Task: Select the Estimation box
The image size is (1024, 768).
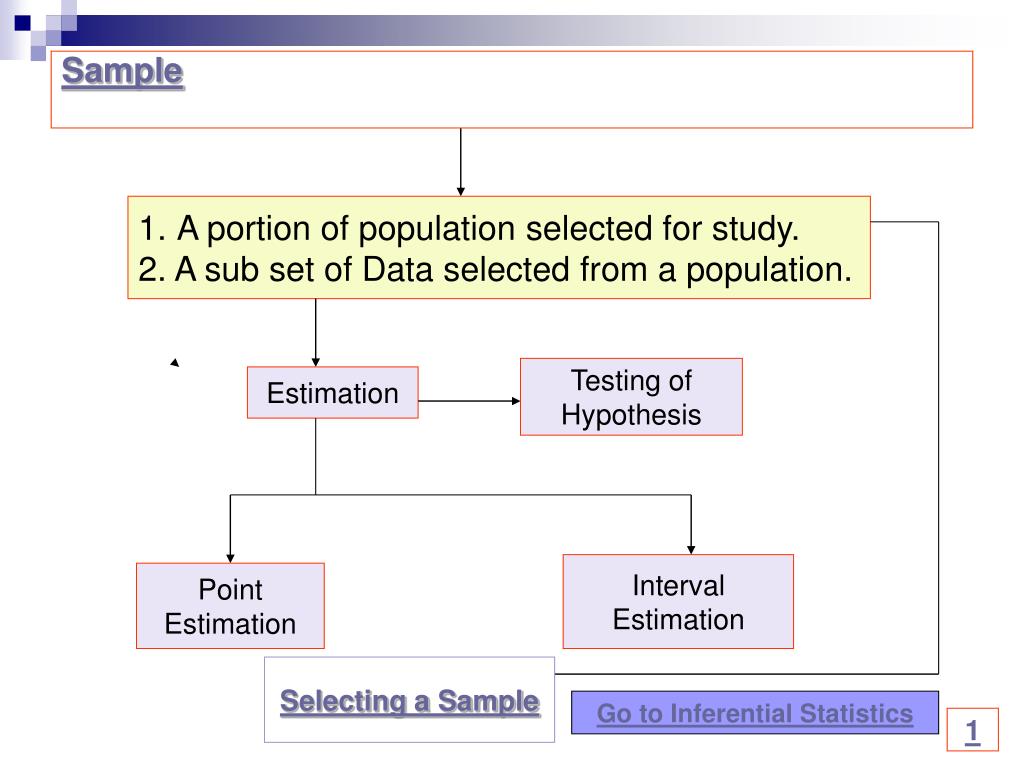Action: point(332,393)
